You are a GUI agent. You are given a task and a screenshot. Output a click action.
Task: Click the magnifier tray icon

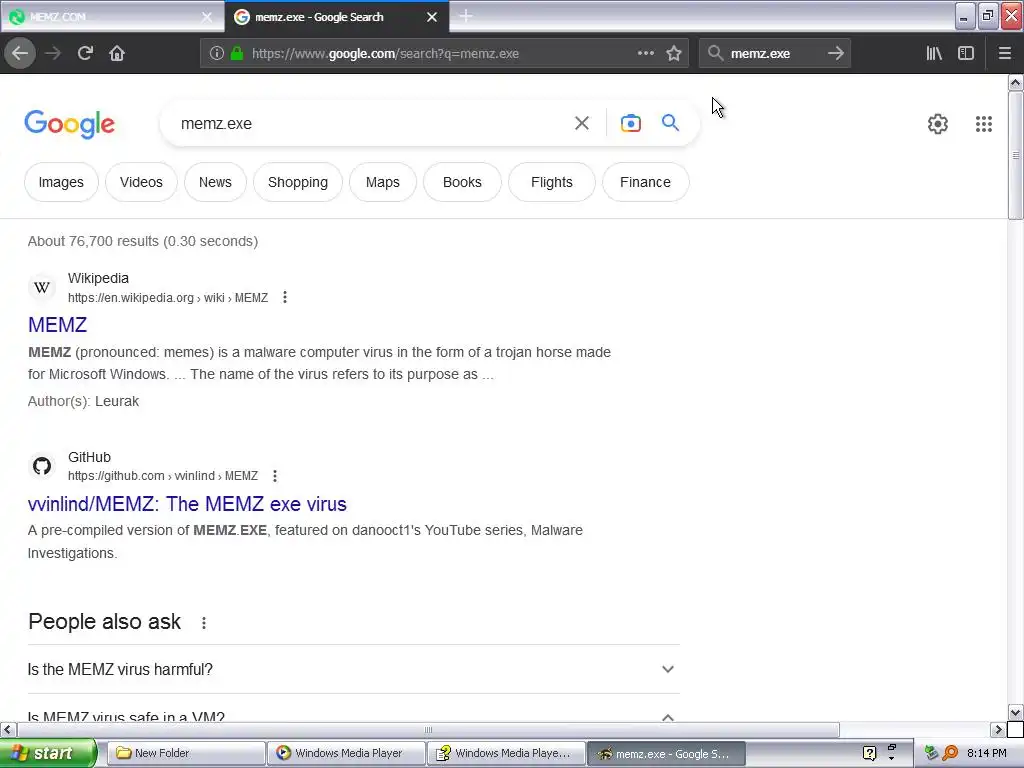950,753
